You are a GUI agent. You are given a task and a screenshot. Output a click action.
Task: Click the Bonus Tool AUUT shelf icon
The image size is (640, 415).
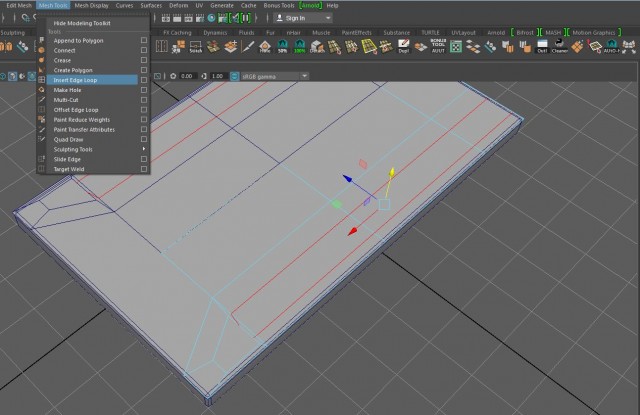coord(438,47)
